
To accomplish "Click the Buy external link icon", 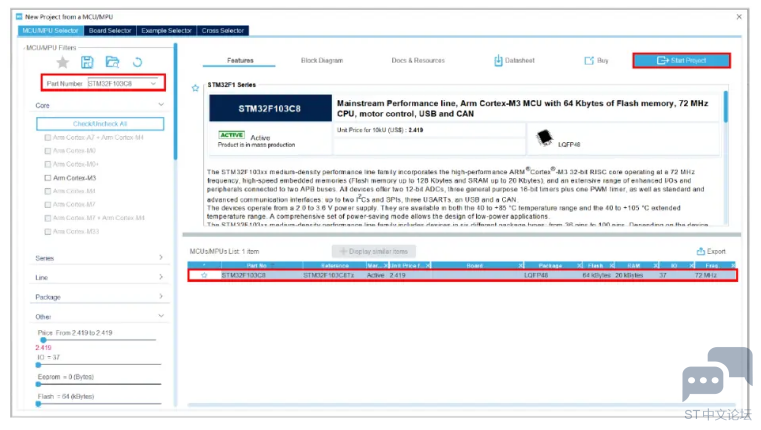I will (589, 61).
